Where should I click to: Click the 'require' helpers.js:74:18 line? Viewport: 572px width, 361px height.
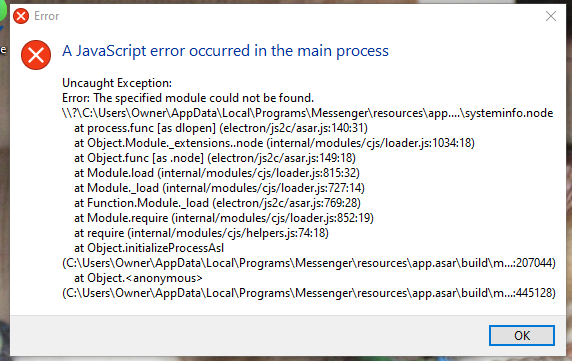(x=201, y=233)
